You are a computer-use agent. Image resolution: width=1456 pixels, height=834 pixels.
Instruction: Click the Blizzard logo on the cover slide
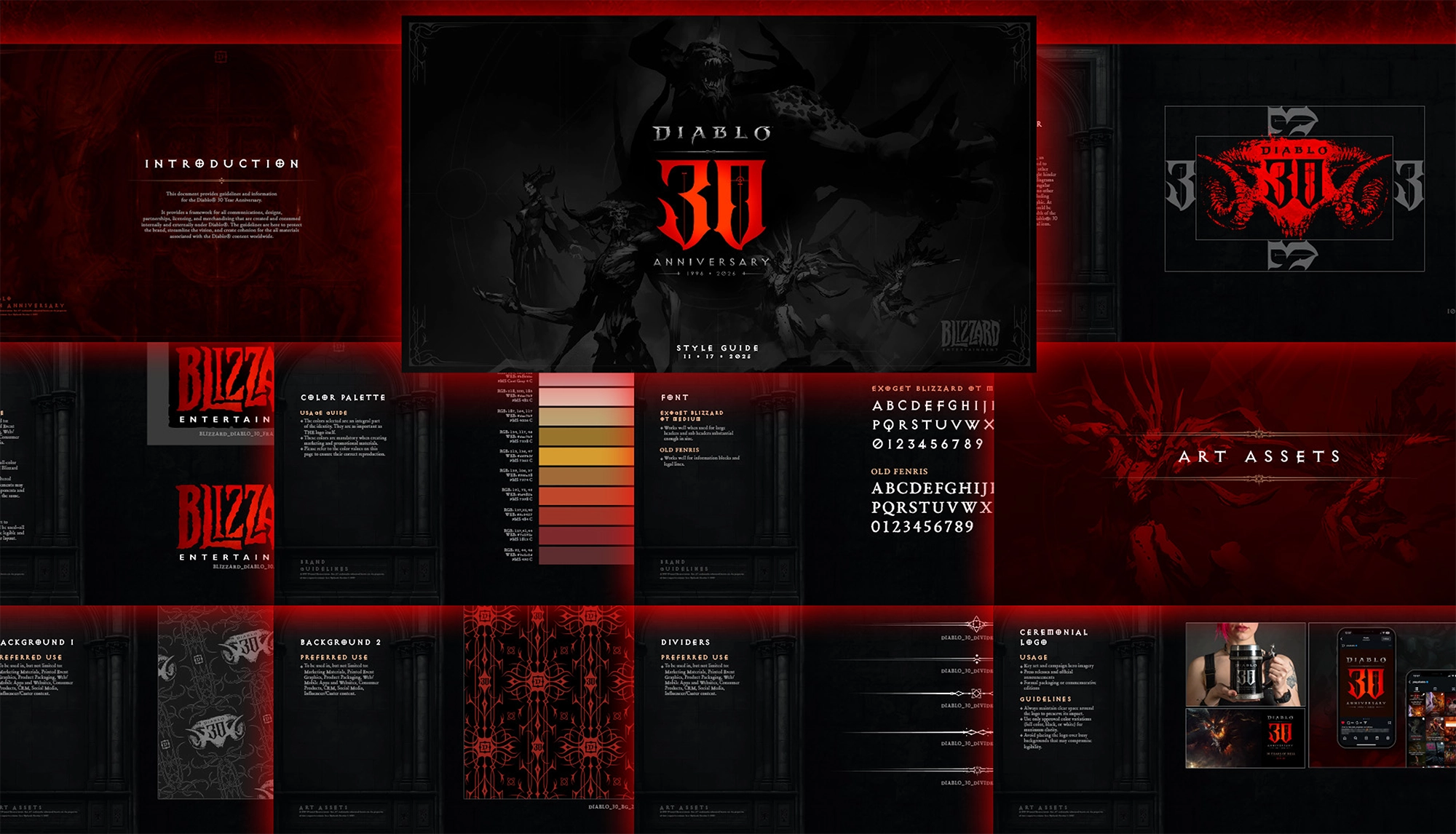pos(970,335)
